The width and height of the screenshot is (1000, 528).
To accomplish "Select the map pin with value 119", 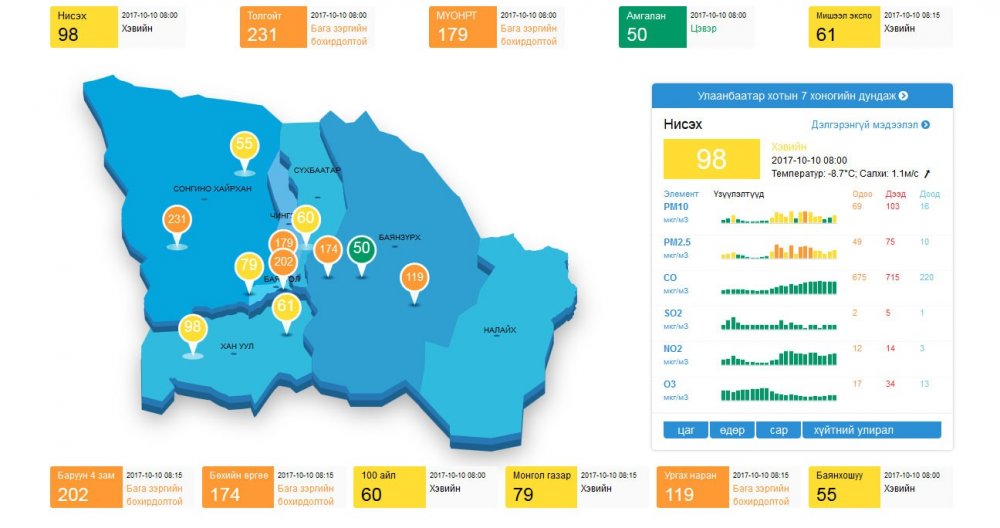I will 415,277.
